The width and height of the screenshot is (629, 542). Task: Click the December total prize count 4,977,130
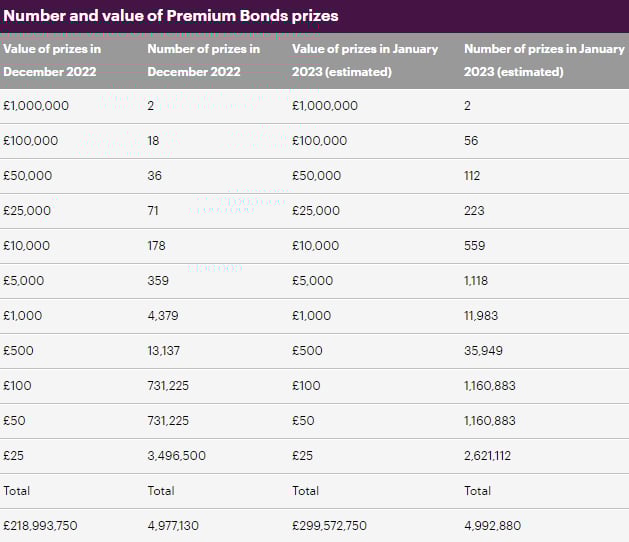(x=177, y=526)
